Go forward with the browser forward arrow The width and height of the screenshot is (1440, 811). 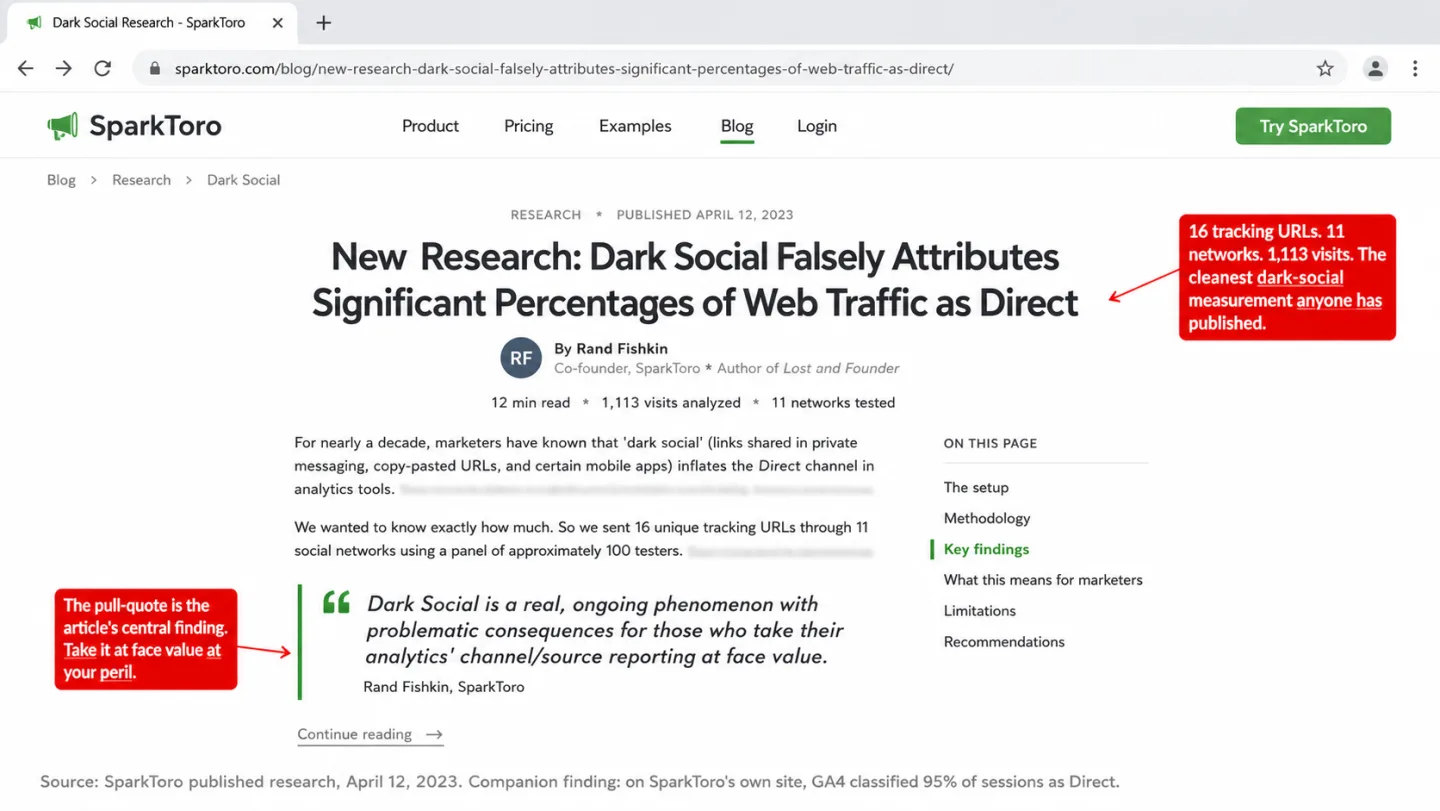click(x=64, y=68)
